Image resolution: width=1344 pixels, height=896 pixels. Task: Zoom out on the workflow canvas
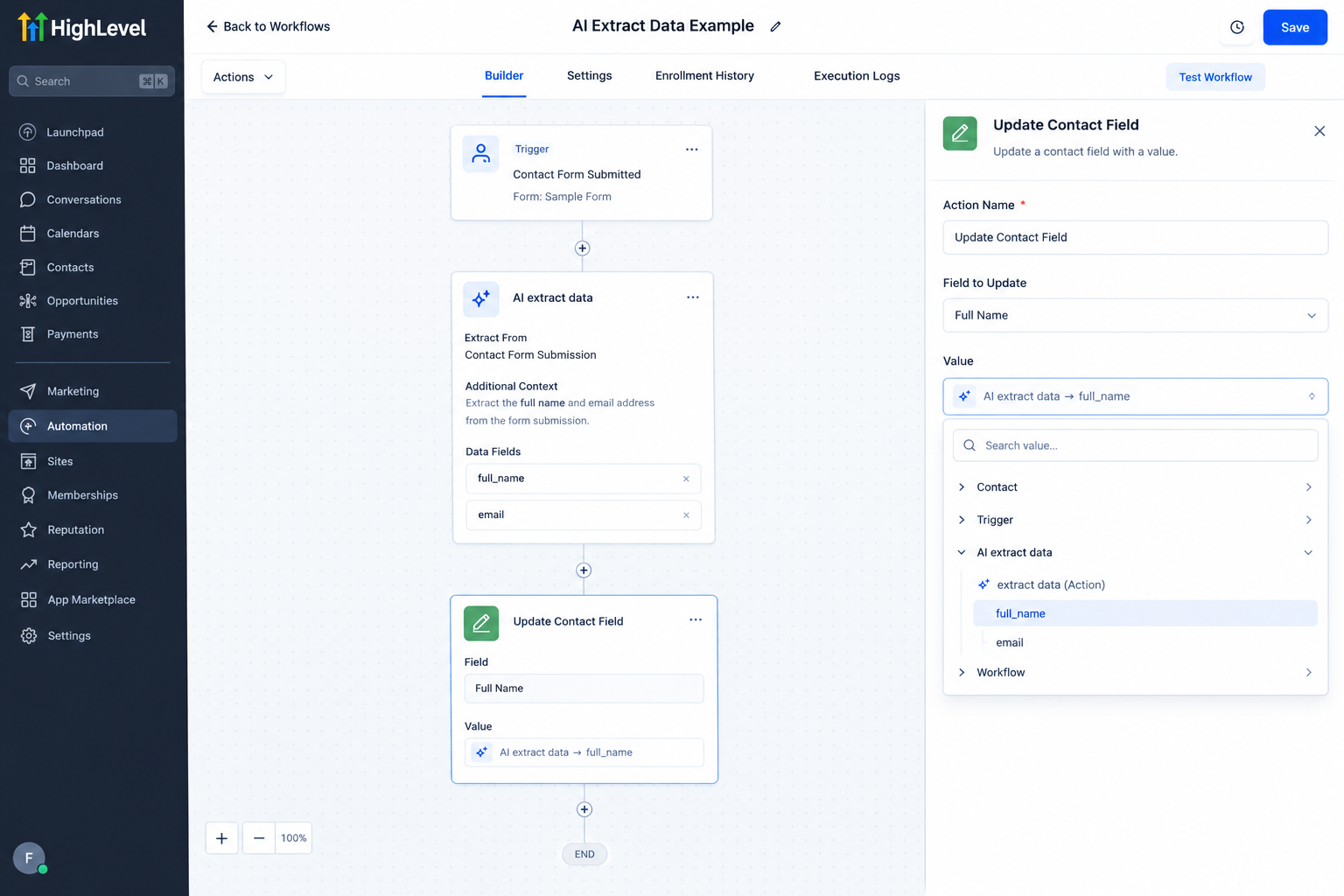coord(259,838)
